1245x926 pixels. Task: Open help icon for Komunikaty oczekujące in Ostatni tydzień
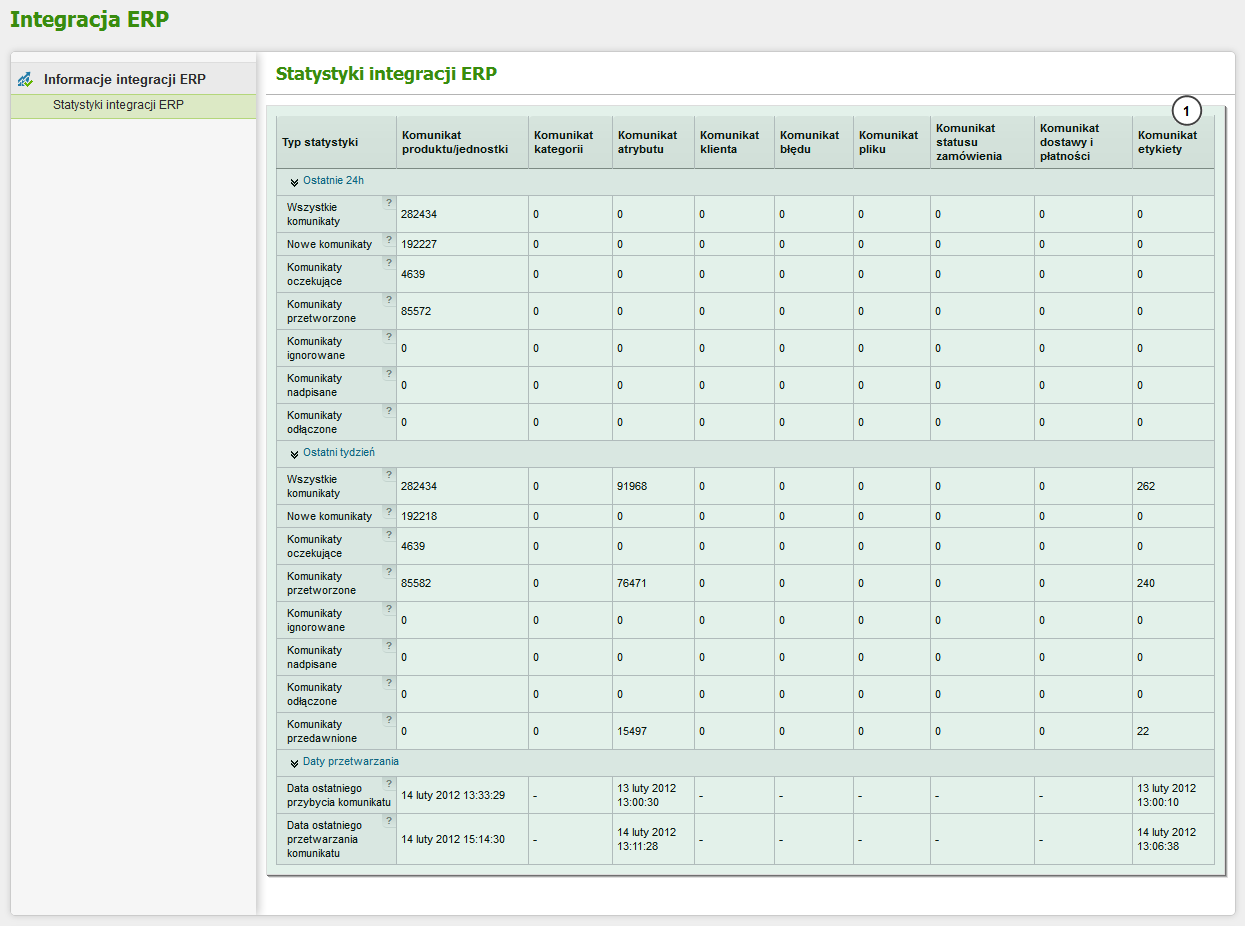point(389,534)
